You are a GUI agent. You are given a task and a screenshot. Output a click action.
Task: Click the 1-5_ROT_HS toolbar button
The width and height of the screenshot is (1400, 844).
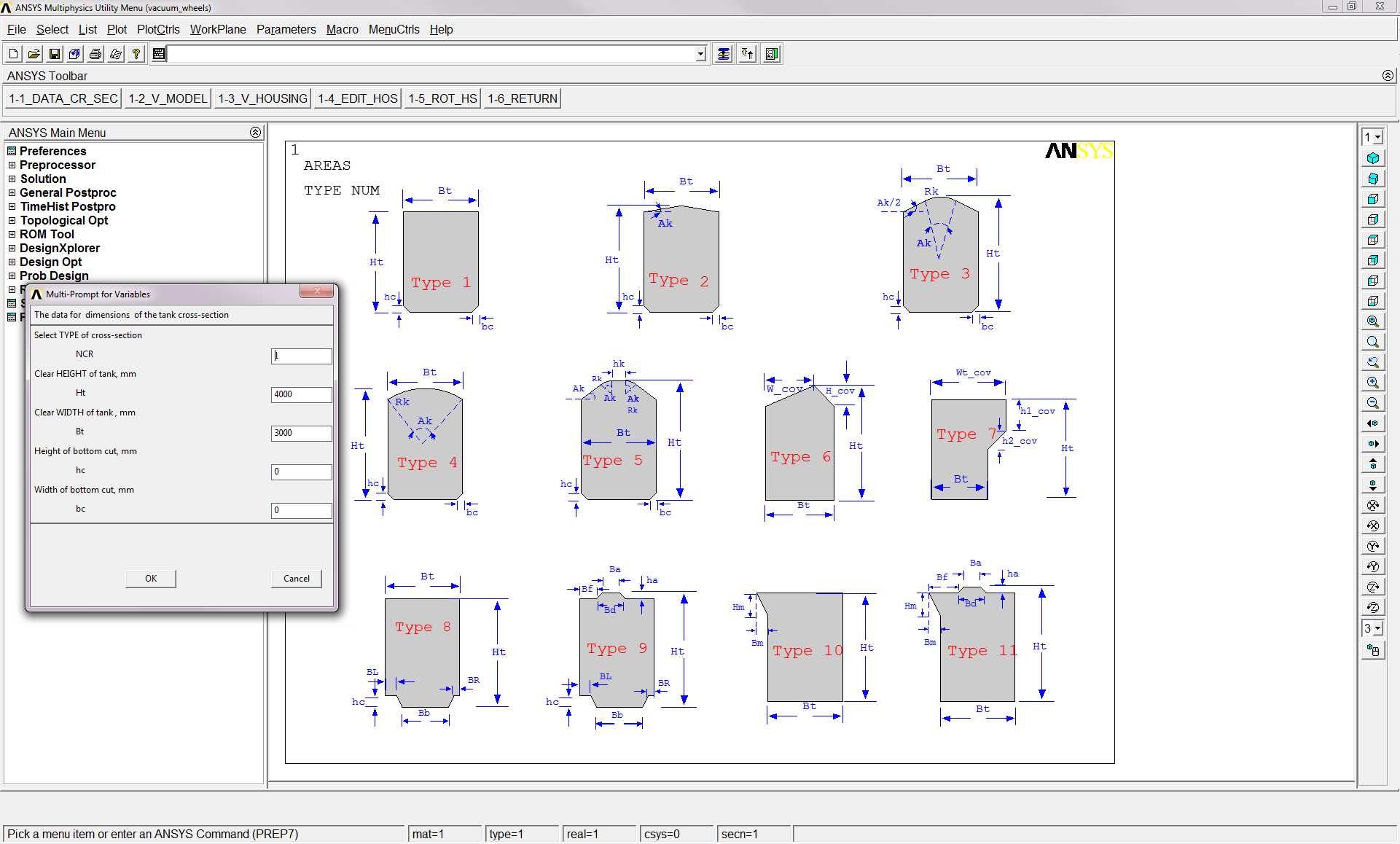pos(443,98)
